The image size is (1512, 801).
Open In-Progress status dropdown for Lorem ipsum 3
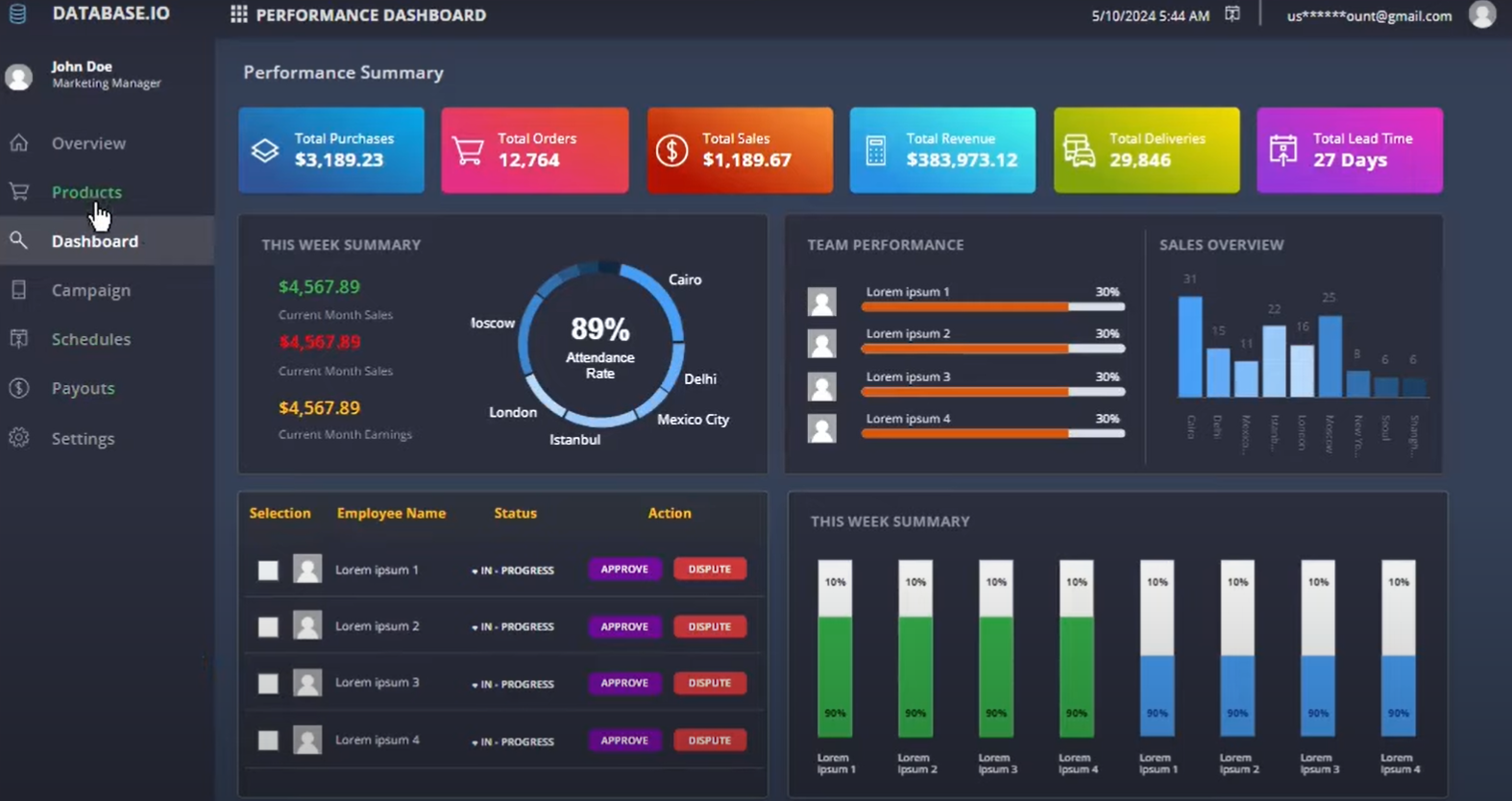click(x=513, y=684)
